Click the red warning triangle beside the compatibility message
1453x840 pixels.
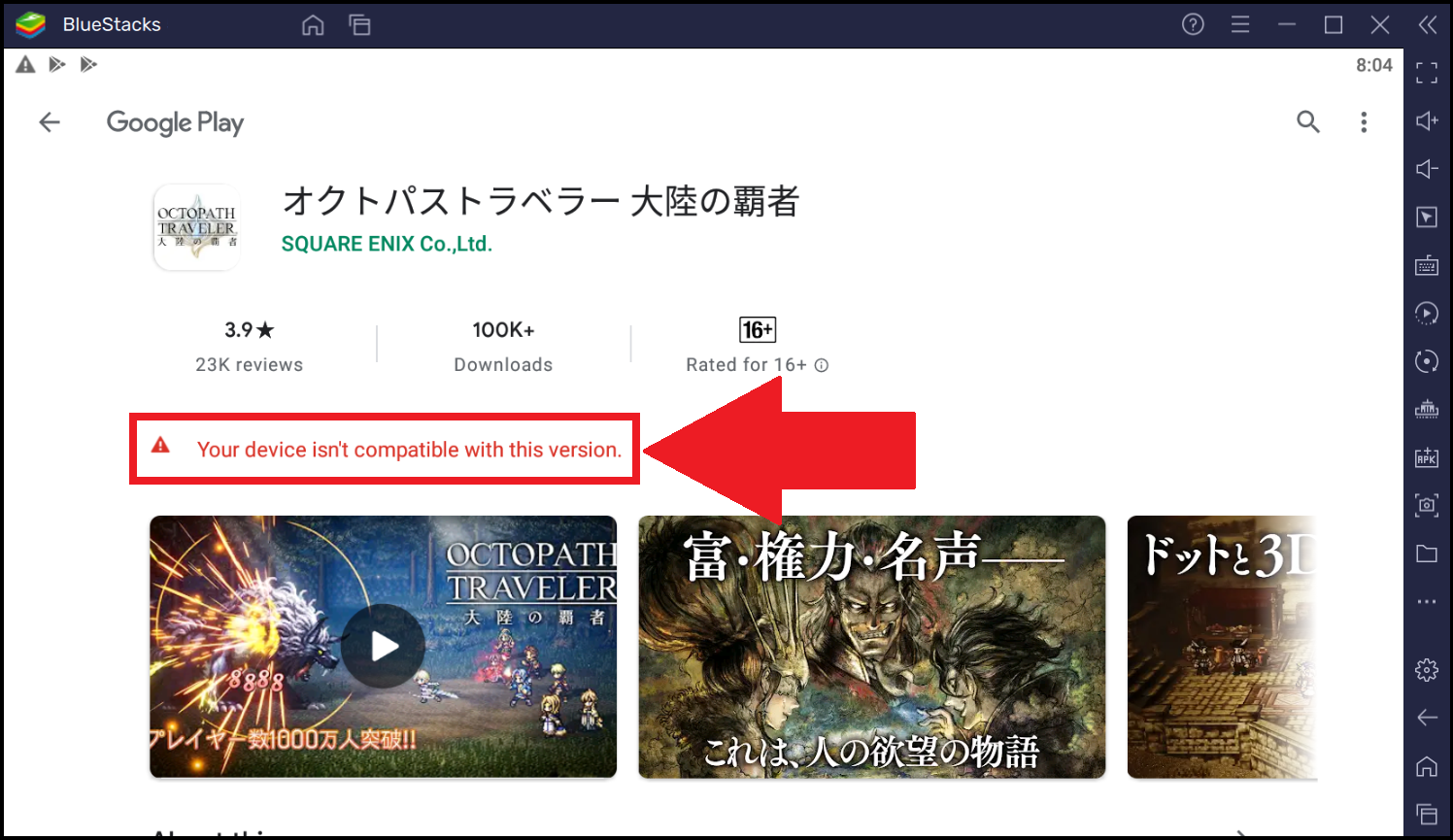coord(160,446)
